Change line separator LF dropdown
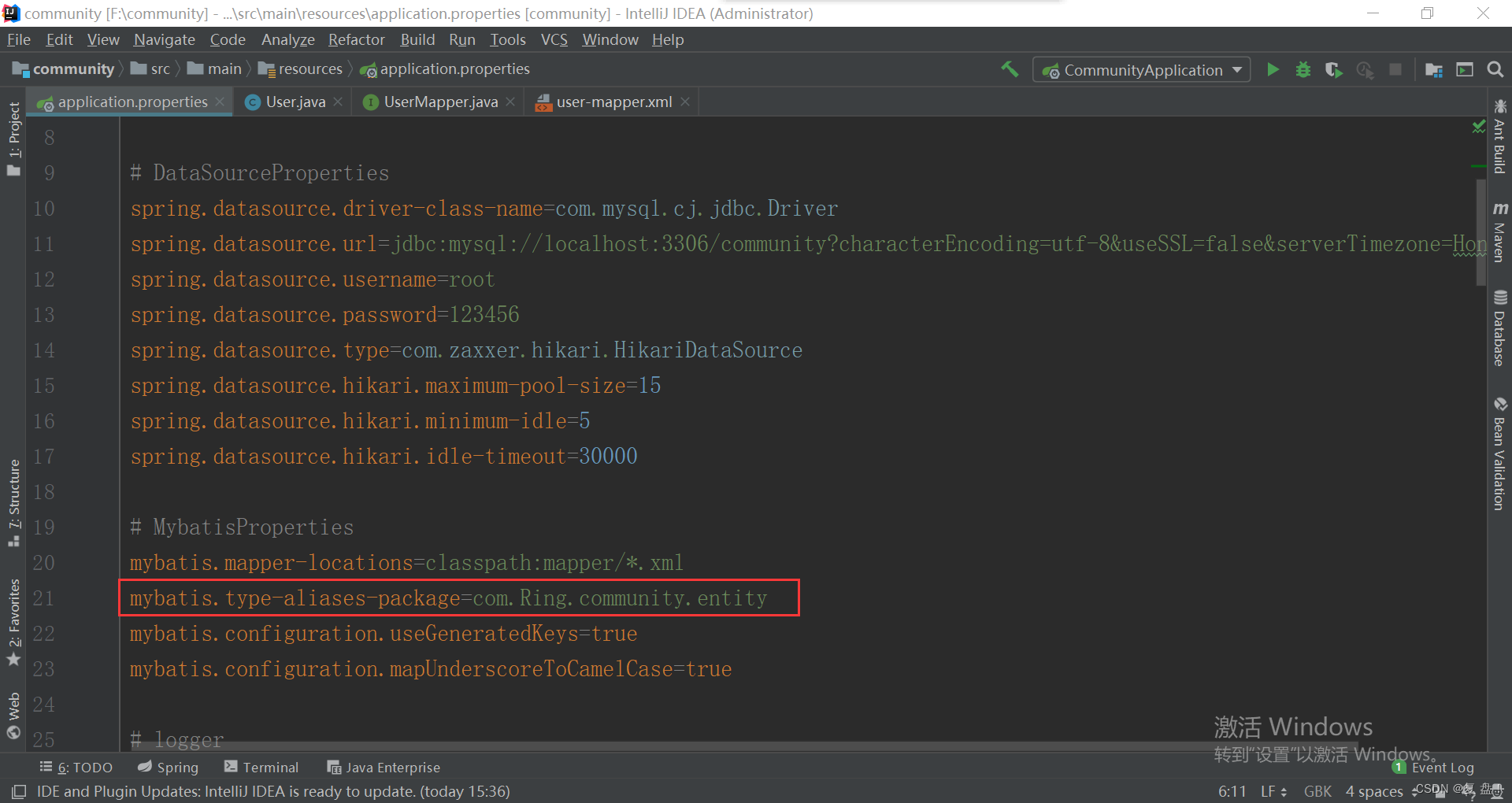Screen dimensions: 1512x803 tap(1273, 791)
